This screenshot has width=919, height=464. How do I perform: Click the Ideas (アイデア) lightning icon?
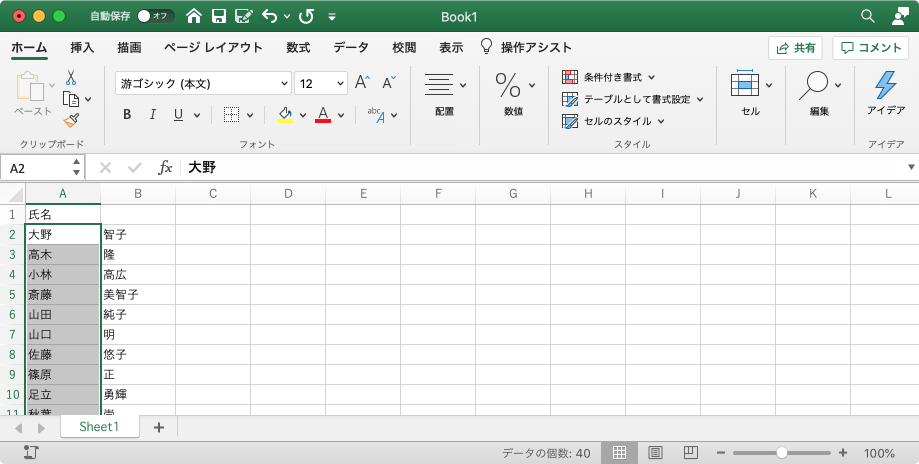click(x=886, y=85)
